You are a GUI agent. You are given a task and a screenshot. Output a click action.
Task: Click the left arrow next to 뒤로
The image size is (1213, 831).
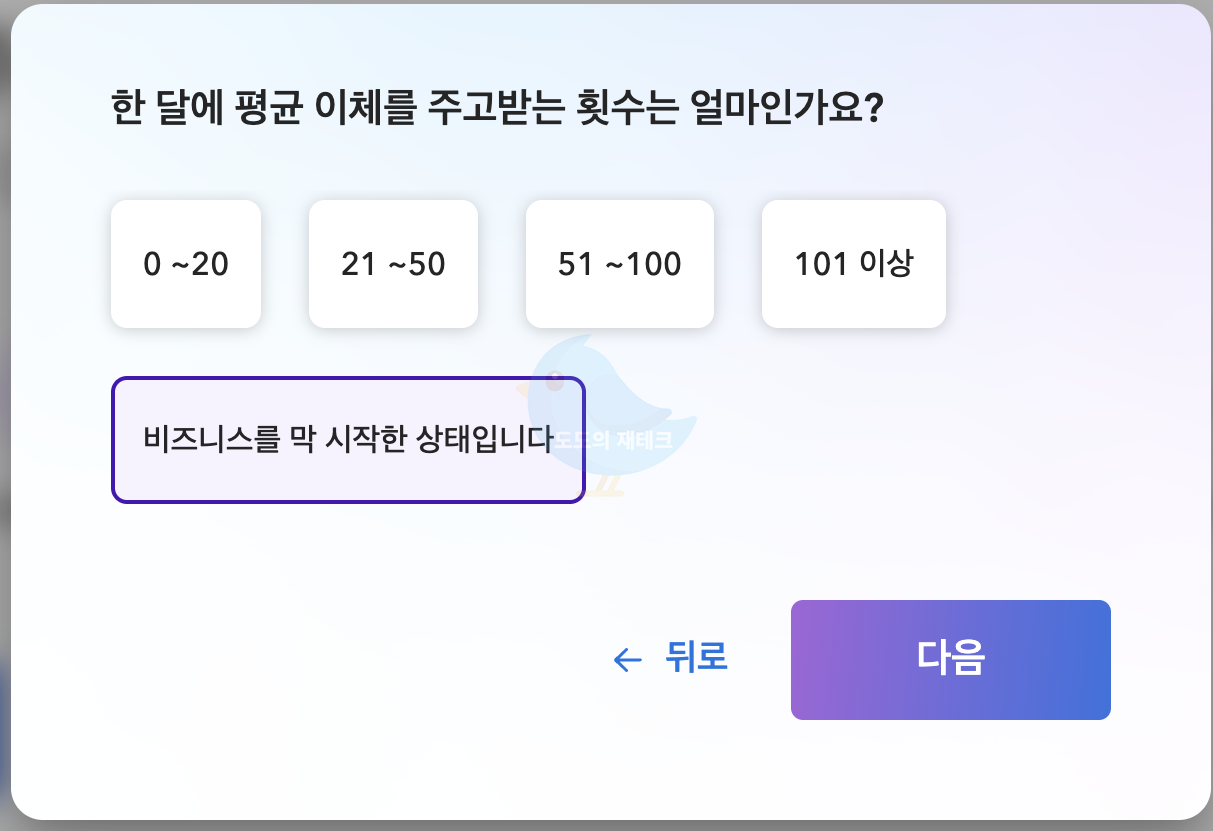pos(624,660)
